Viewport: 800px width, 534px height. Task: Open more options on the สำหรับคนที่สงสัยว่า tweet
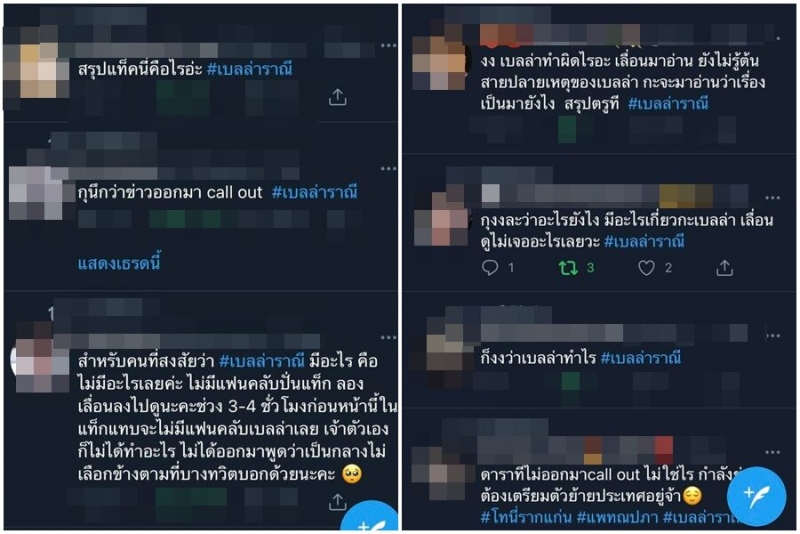click(x=388, y=338)
